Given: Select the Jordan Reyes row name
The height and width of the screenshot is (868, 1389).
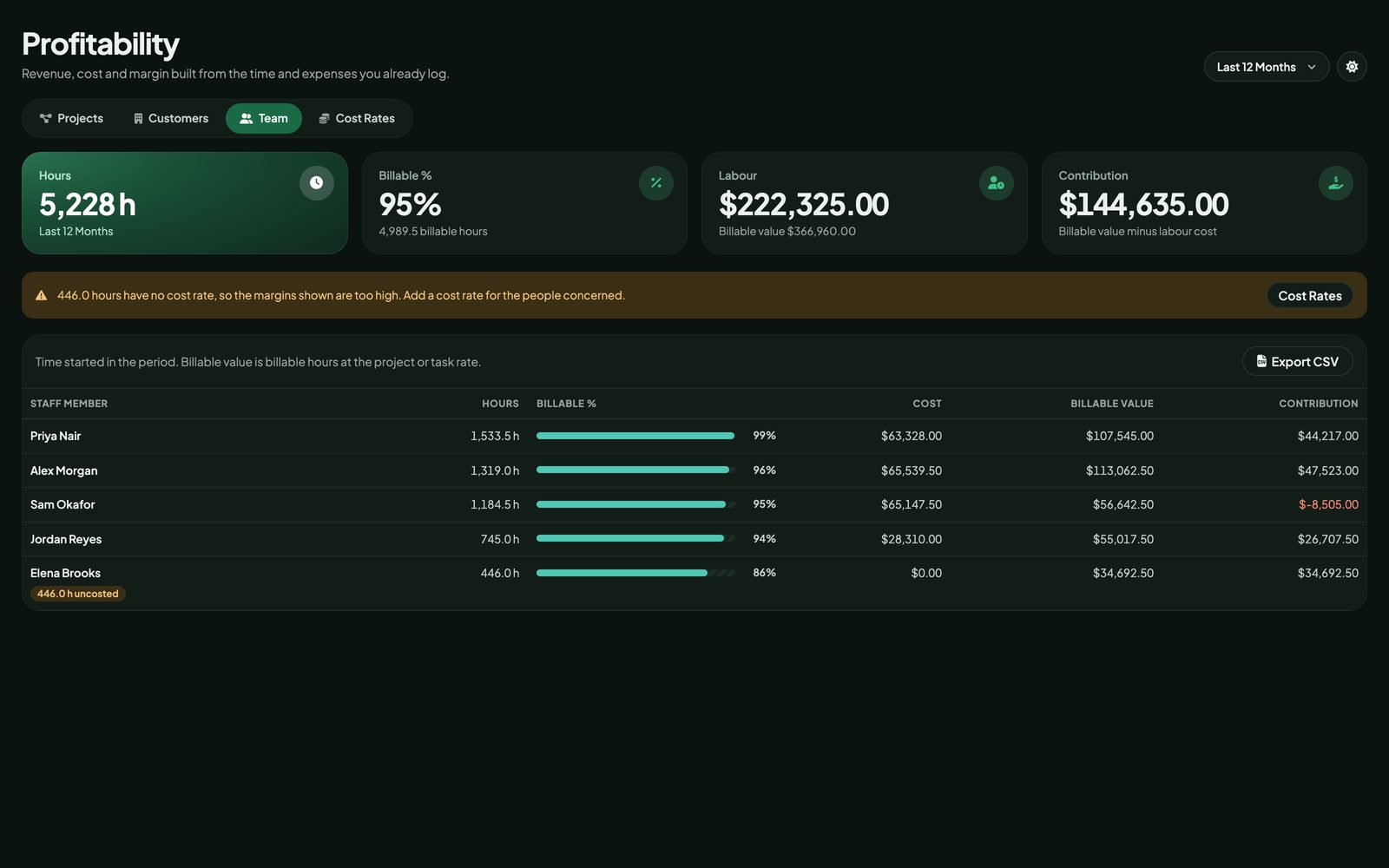Looking at the screenshot, I should [66, 539].
